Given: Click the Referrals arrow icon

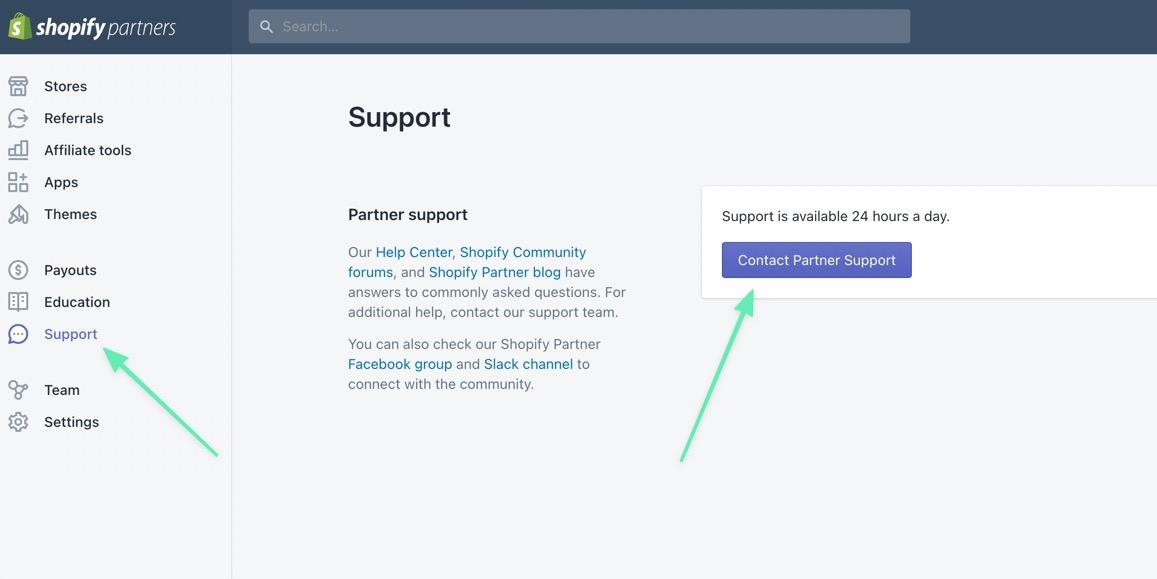Looking at the screenshot, I should coord(18,118).
